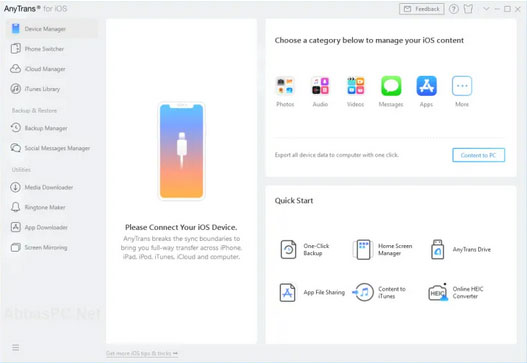
Task: Transfer Content to iTunes
Action: coord(379,292)
